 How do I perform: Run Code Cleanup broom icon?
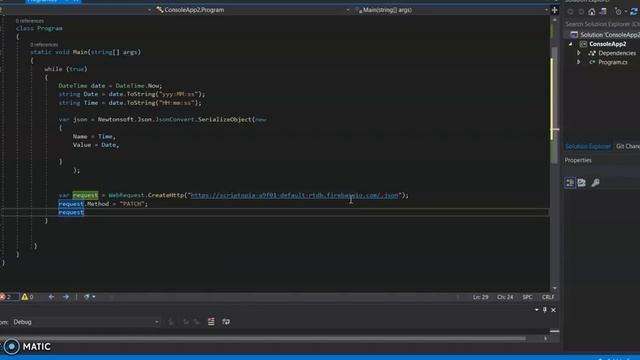point(87,297)
